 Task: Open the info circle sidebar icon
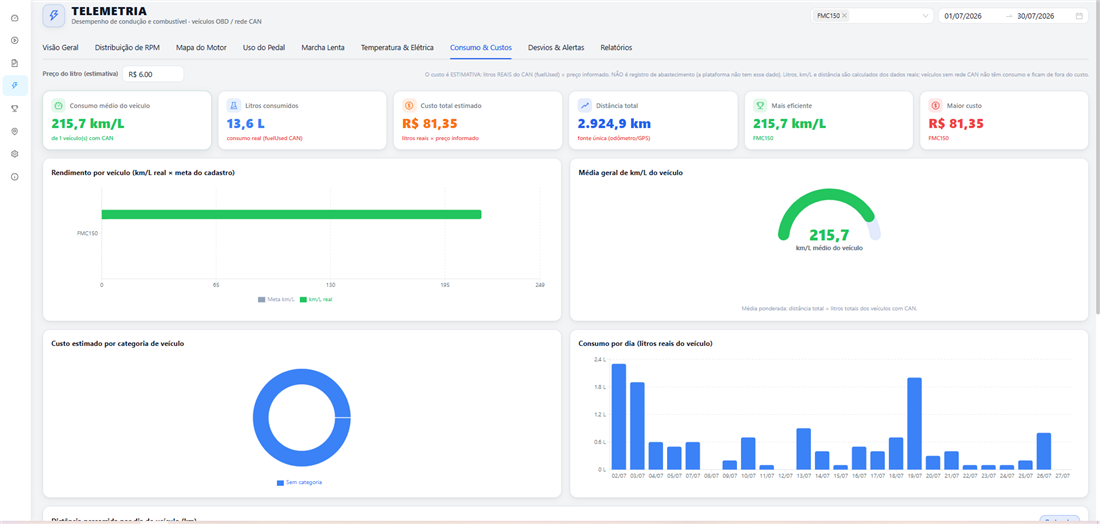(x=15, y=177)
